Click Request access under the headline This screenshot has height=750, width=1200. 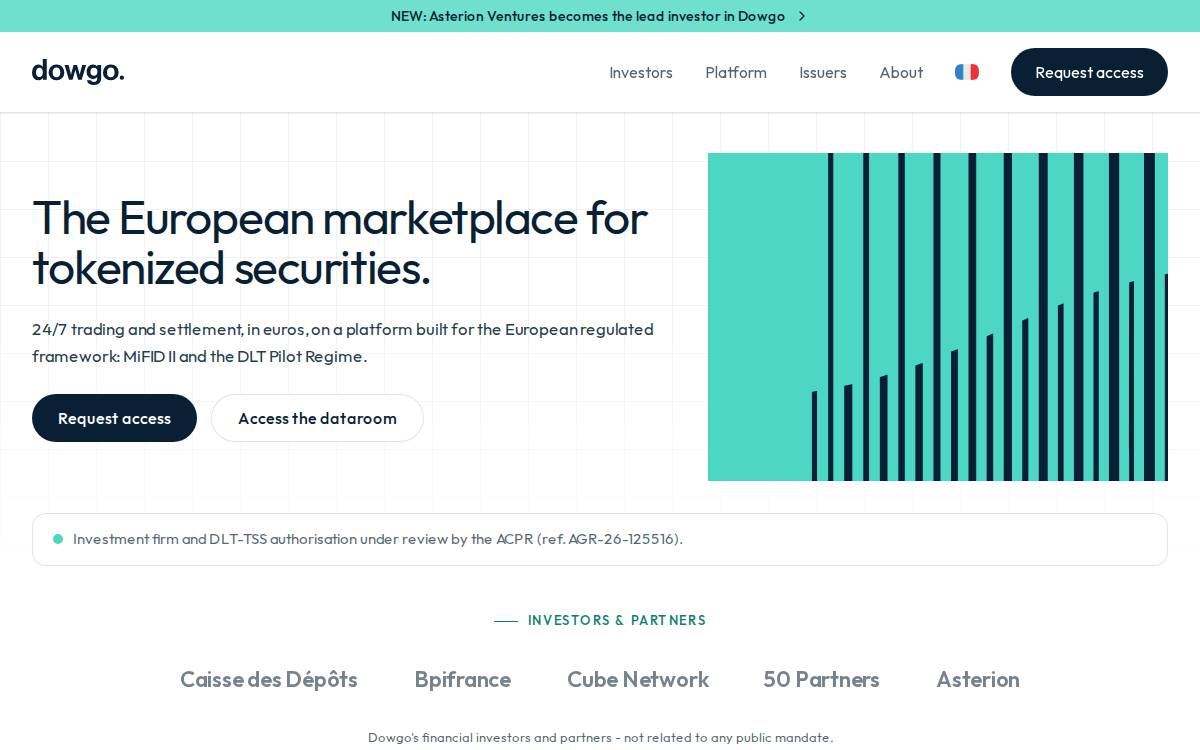tap(114, 418)
